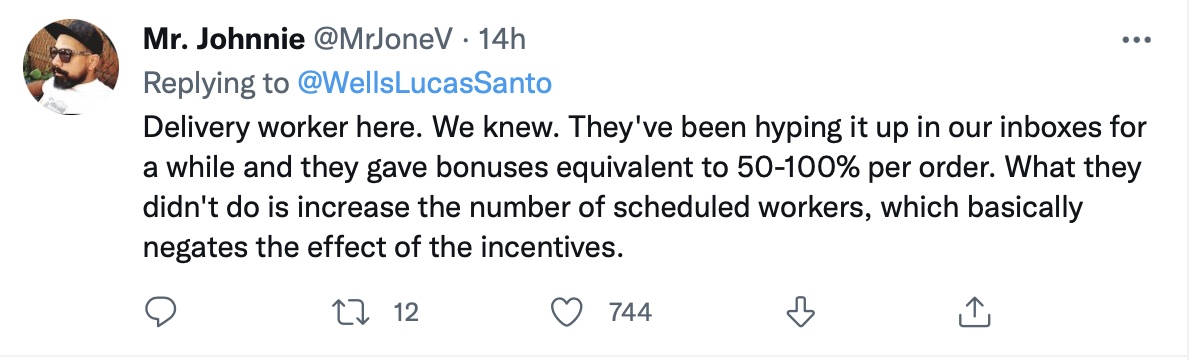The image size is (1192, 360).
Task: Open the share tweet icon
Action: point(974,311)
